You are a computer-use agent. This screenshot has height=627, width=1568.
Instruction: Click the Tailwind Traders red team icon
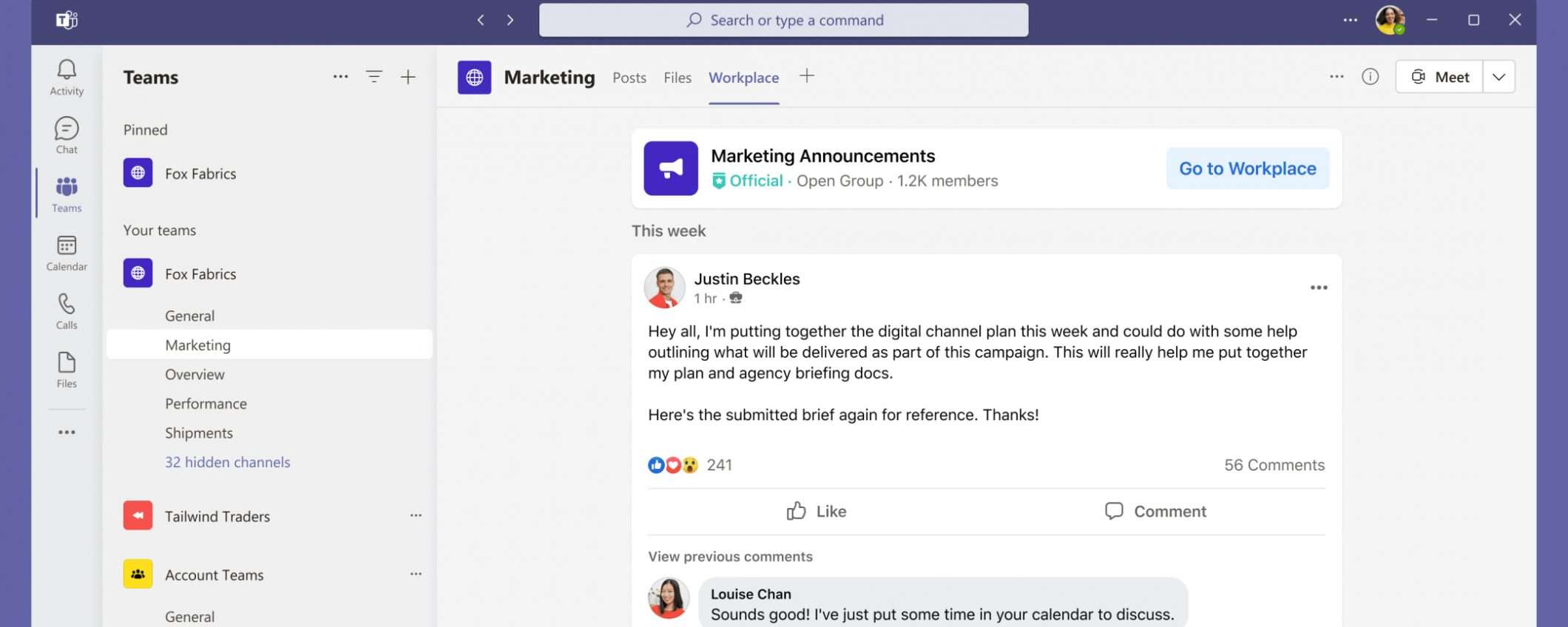point(138,515)
